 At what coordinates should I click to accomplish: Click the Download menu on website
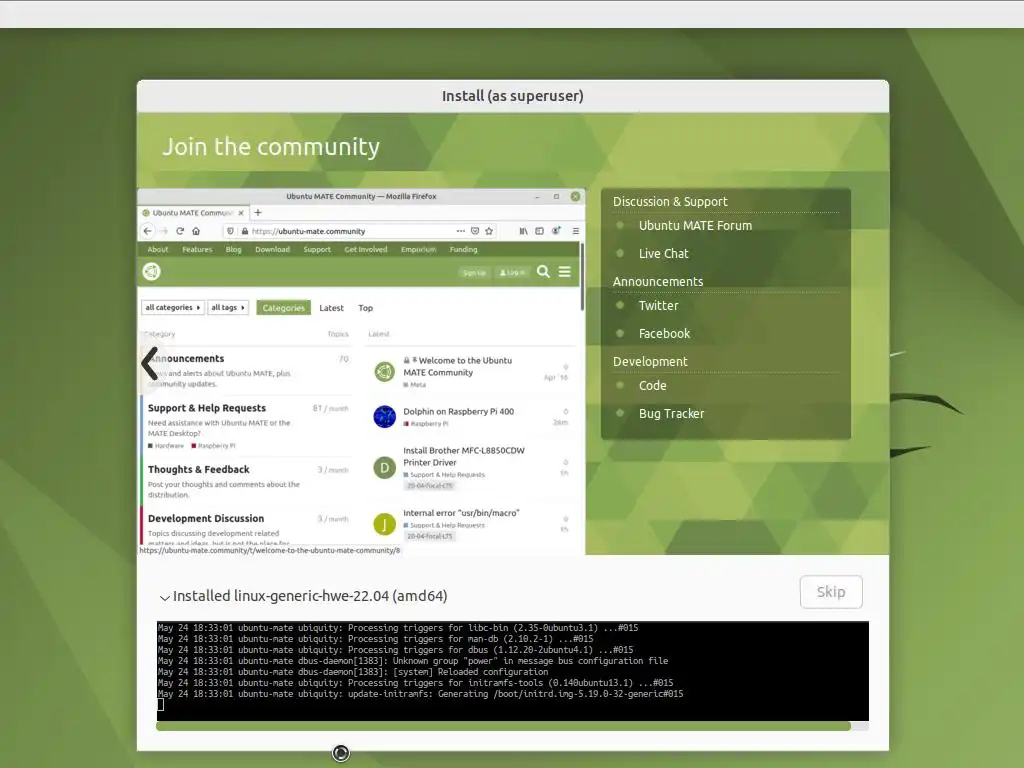(x=272, y=249)
